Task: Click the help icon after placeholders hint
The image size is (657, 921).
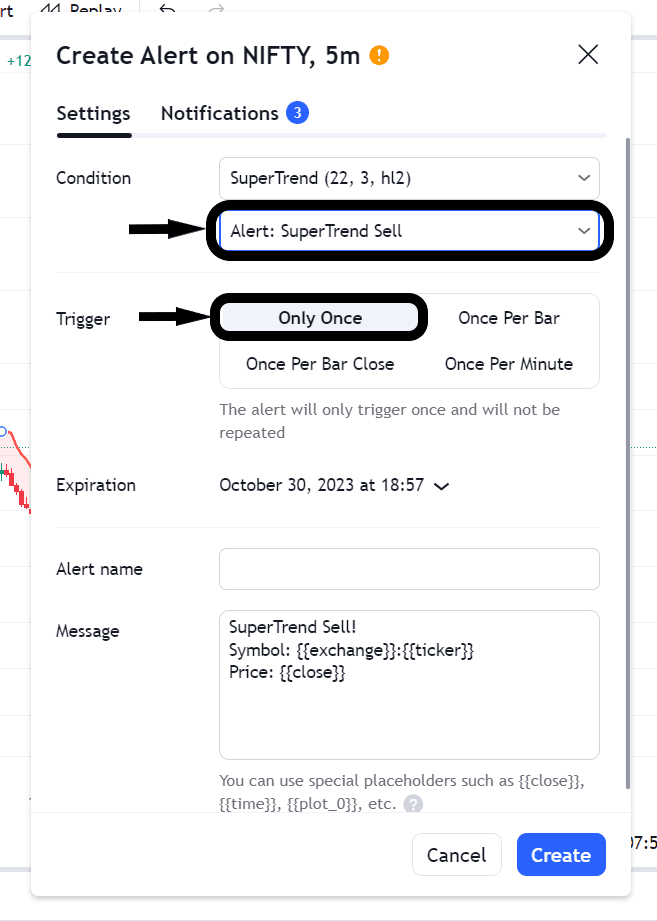Action: pos(413,804)
